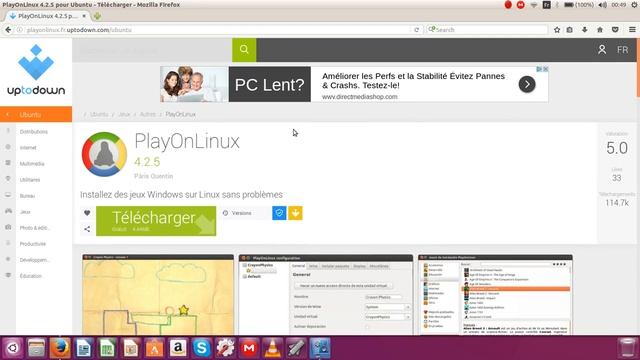Screen dimensions: 640x360
Task: Focus the Firefox Search box
Action: (x=487, y=30)
